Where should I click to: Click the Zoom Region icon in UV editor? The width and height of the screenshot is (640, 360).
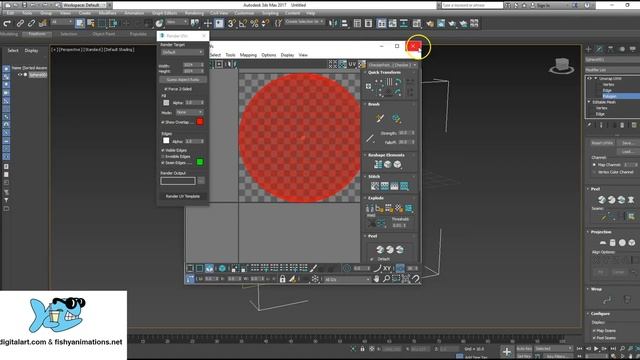coord(396,279)
